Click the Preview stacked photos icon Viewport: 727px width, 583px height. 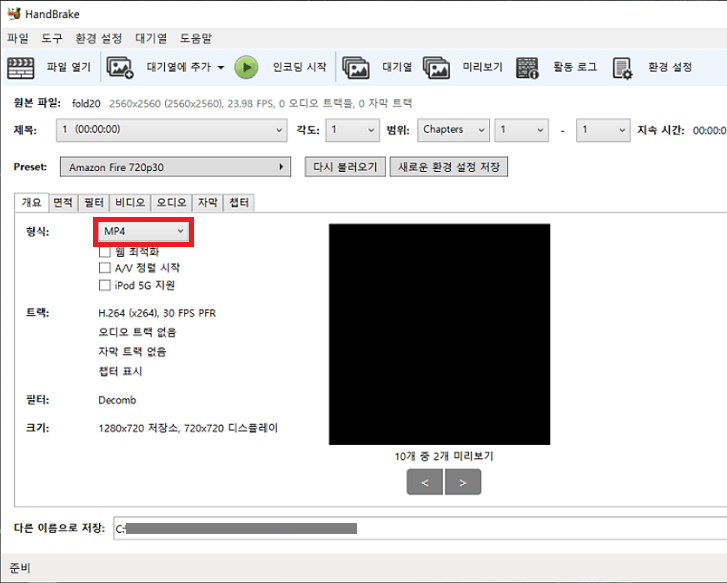[436, 68]
